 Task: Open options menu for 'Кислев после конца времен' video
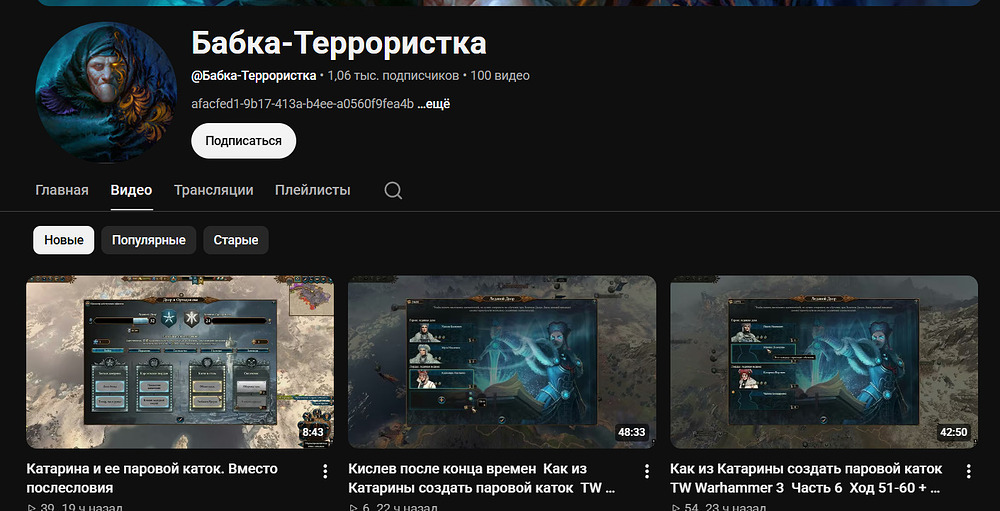pyautogui.click(x=647, y=471)
